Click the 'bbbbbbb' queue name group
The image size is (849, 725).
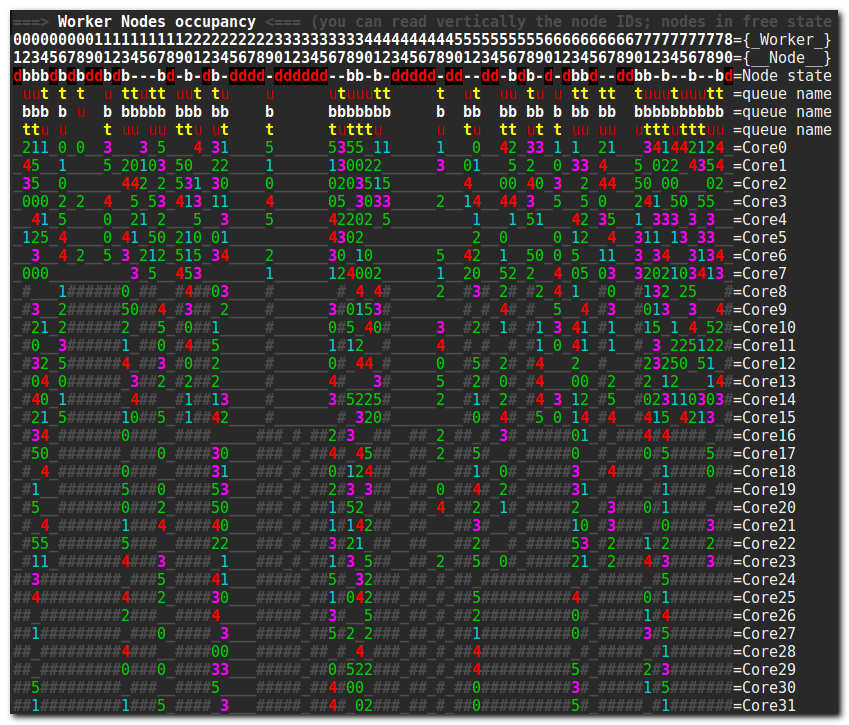360,112
